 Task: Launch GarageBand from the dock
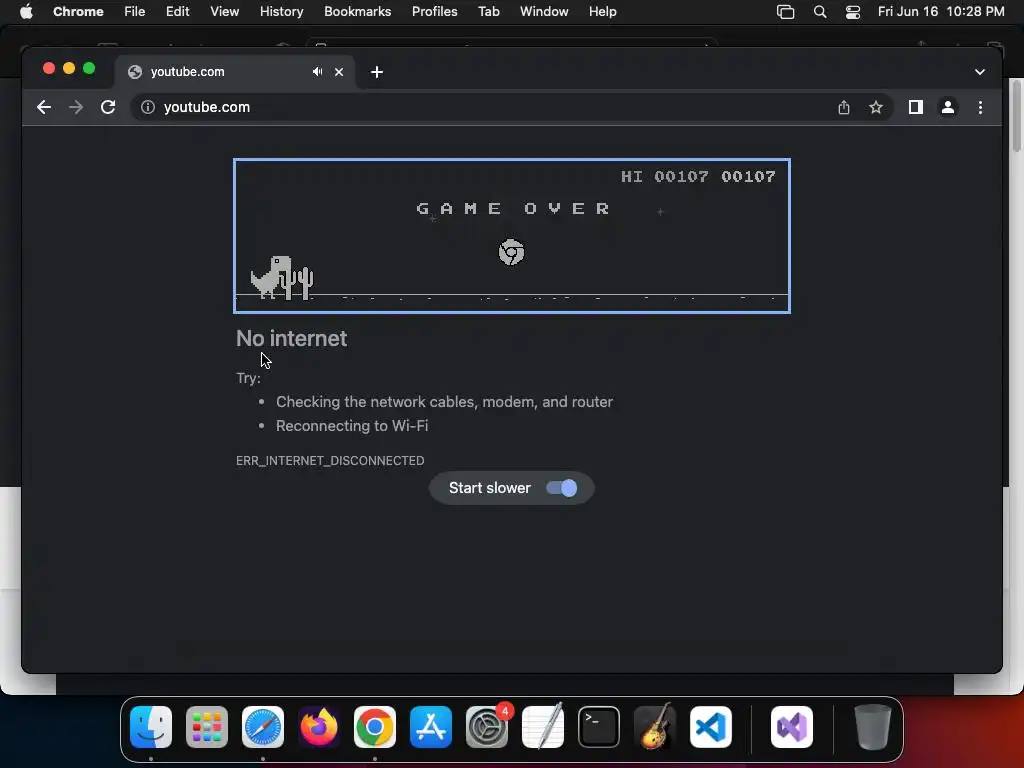pyautogui.click(x=655, y=727)
